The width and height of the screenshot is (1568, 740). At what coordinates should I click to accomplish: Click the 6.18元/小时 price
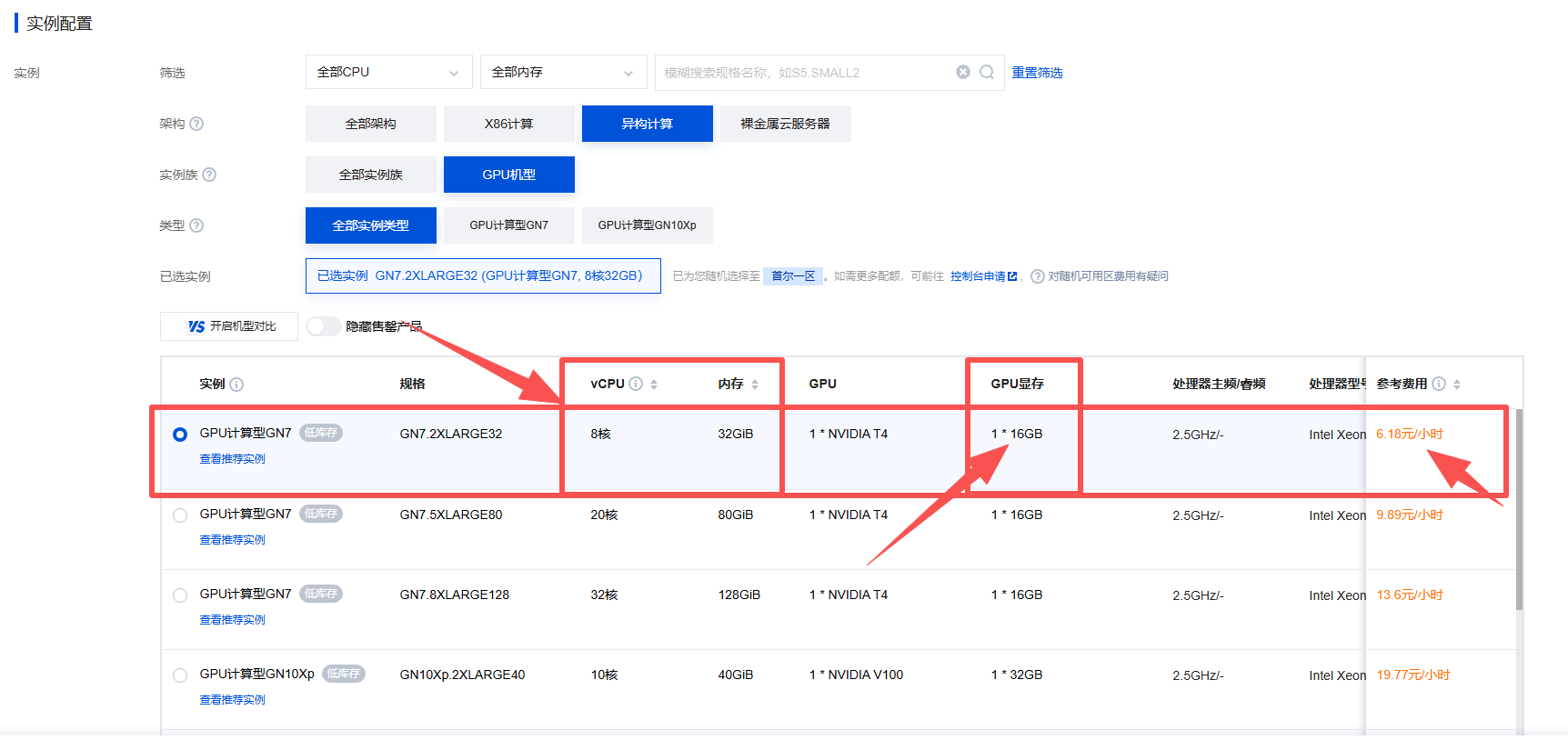click(1410, 435)
